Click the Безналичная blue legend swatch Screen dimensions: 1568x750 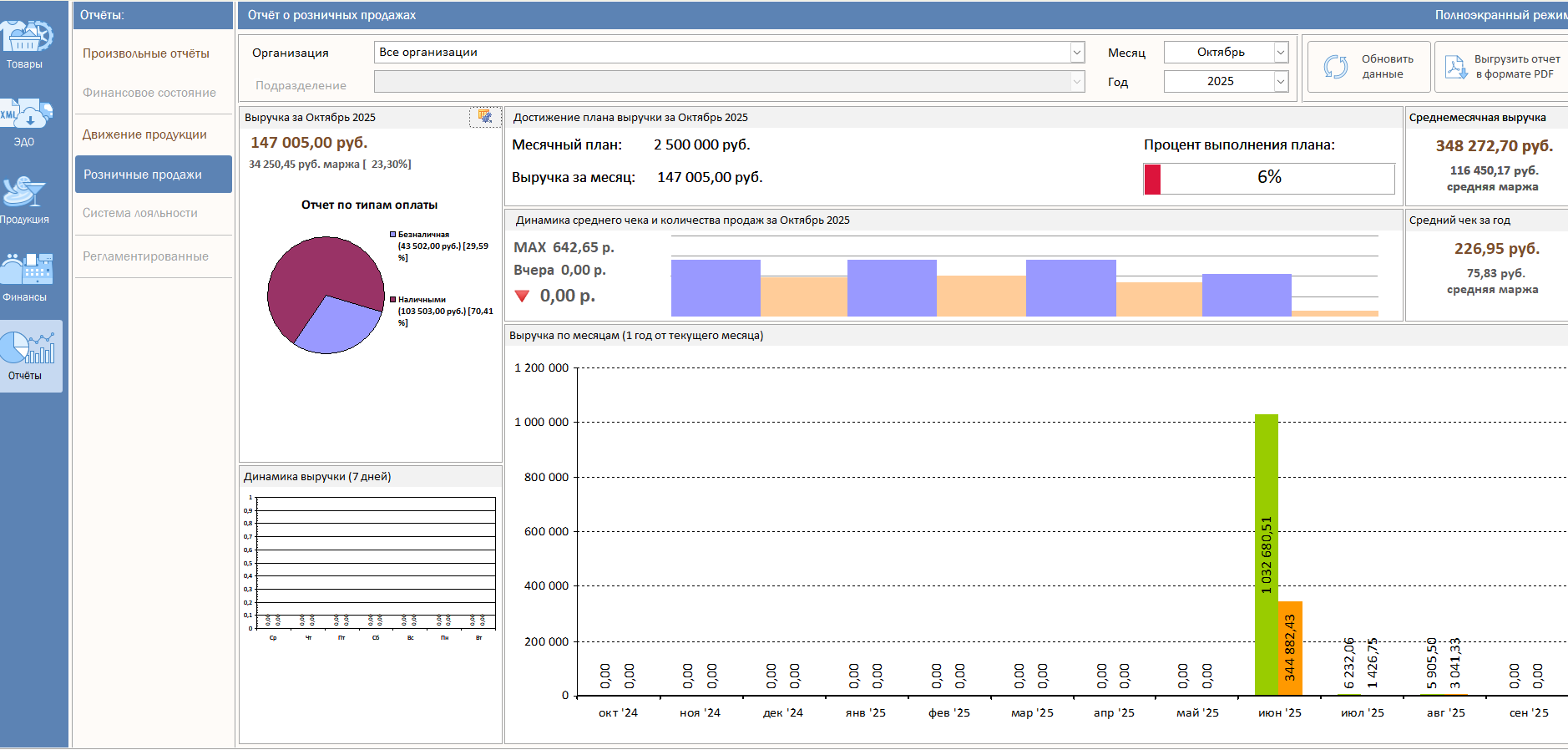392,235
